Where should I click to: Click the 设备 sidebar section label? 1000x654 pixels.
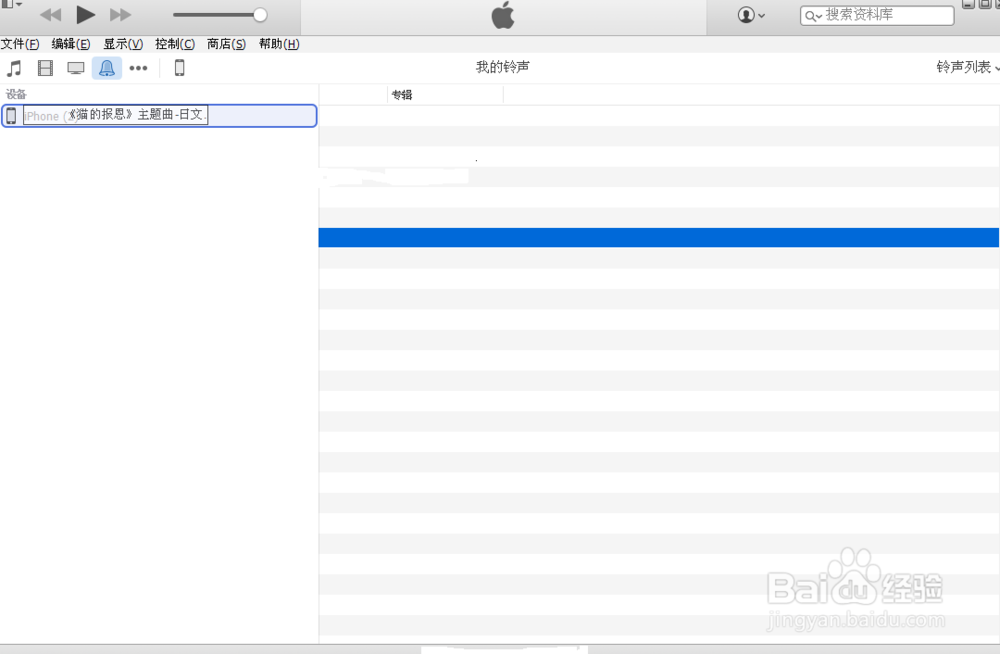pos(16,94)
